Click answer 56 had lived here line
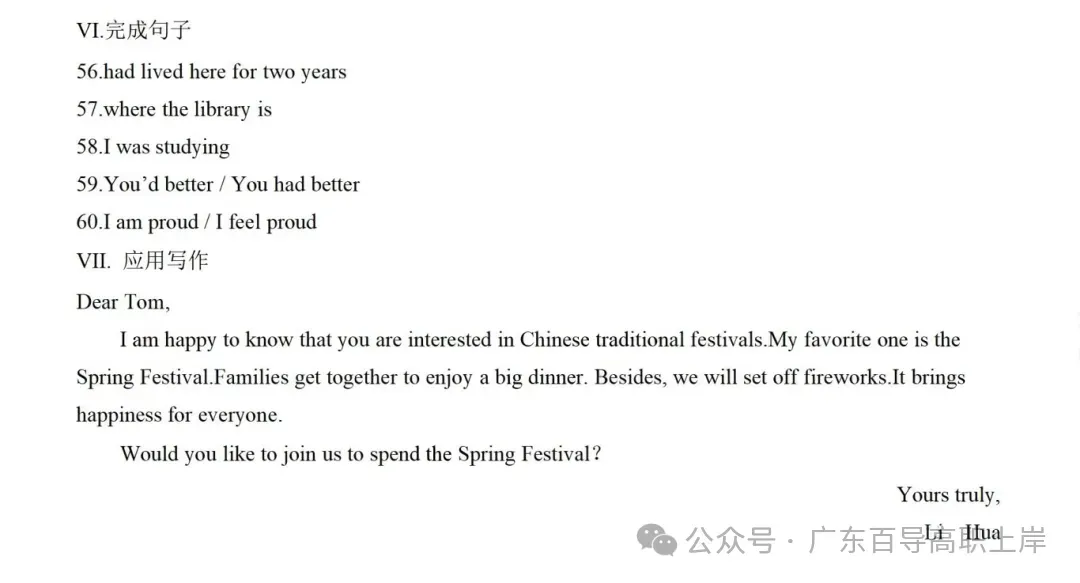This screenshot has height=583, width=1080. point(211,72)
